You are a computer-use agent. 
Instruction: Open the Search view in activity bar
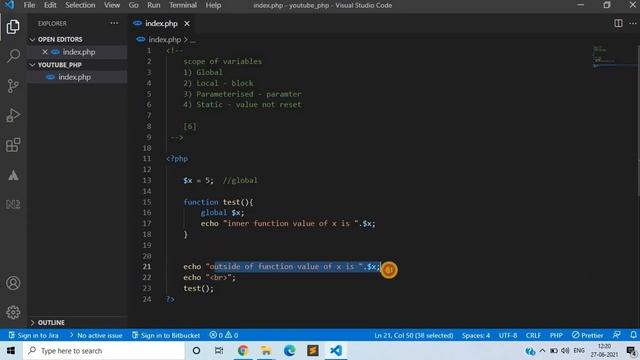click(x=13, y=56)
